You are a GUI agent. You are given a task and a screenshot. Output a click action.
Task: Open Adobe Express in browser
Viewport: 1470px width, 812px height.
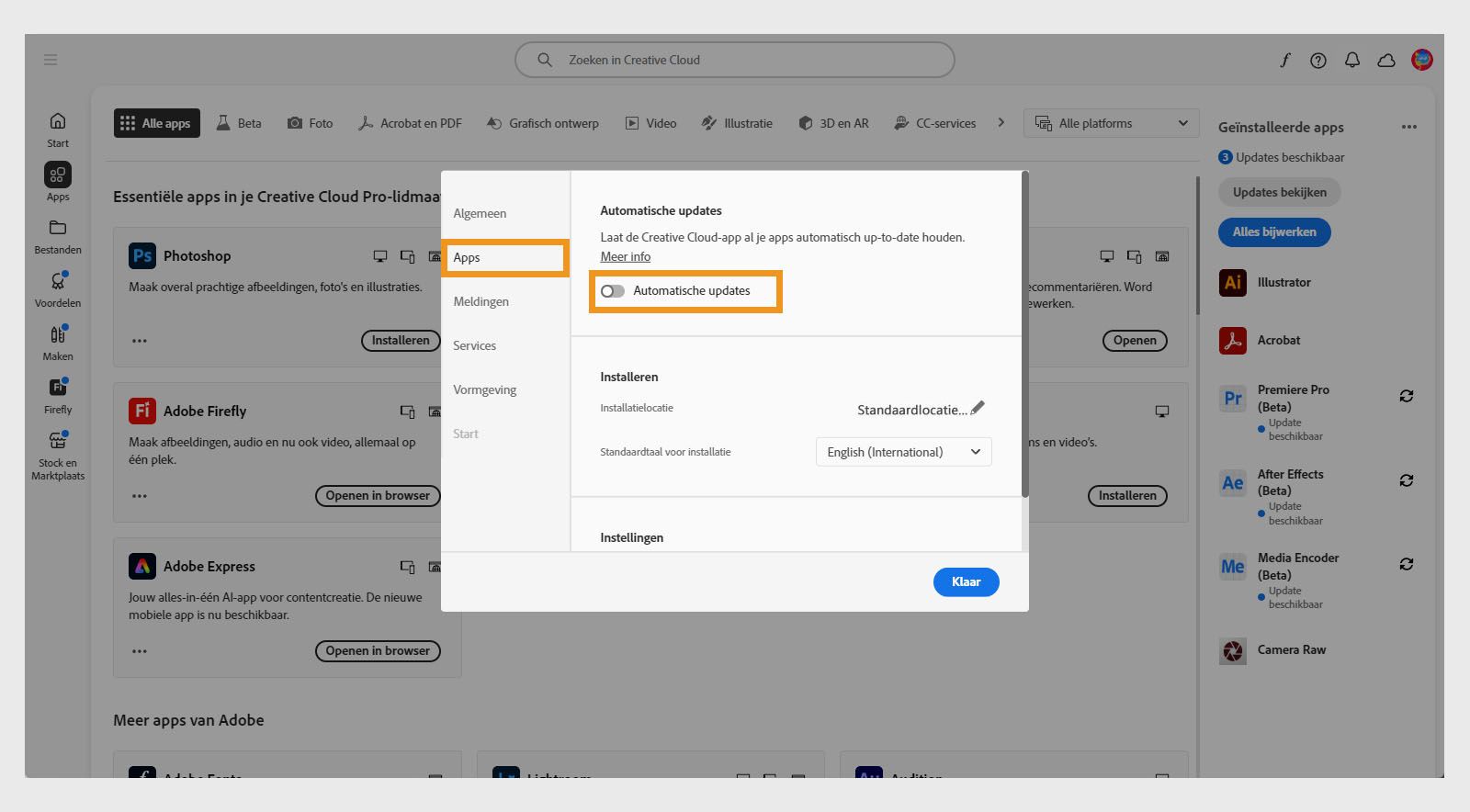pyautogui.click(x=378, y=651)
